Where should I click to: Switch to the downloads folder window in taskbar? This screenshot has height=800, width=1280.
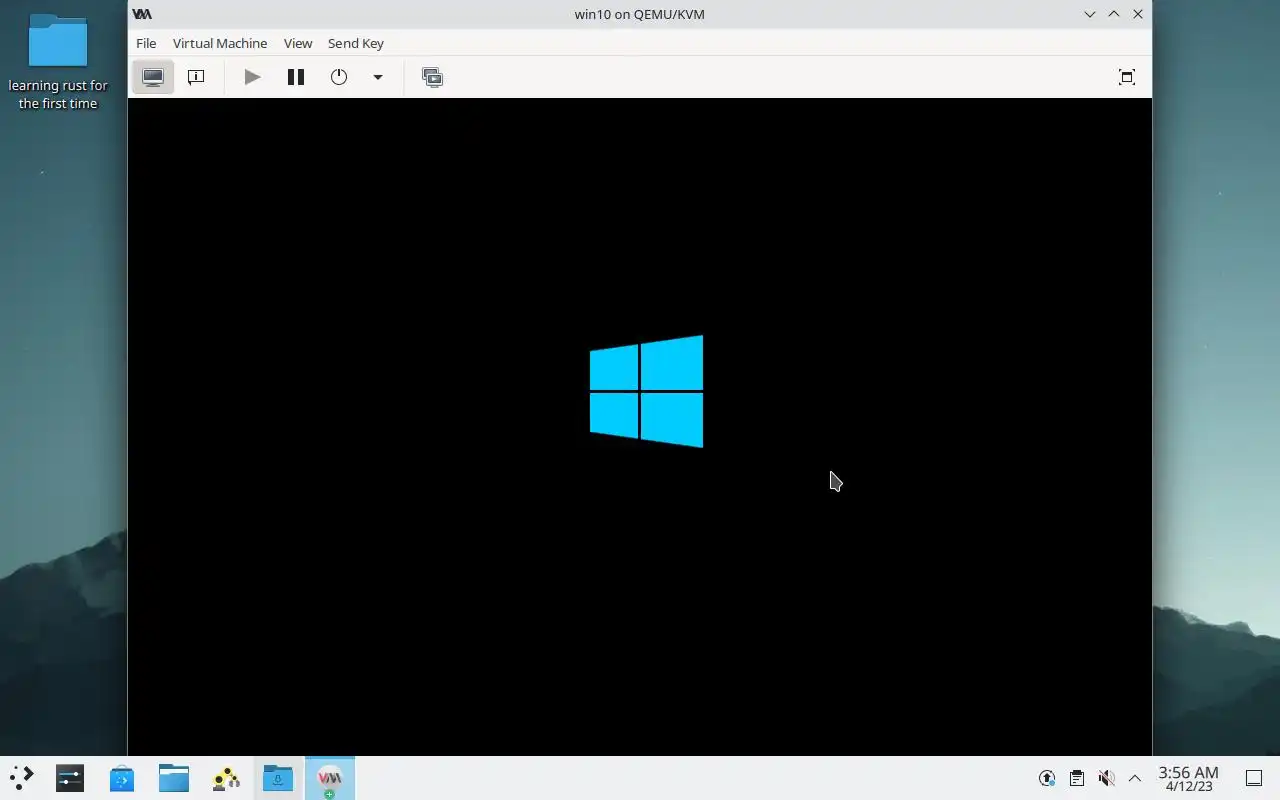coord(278,778)
